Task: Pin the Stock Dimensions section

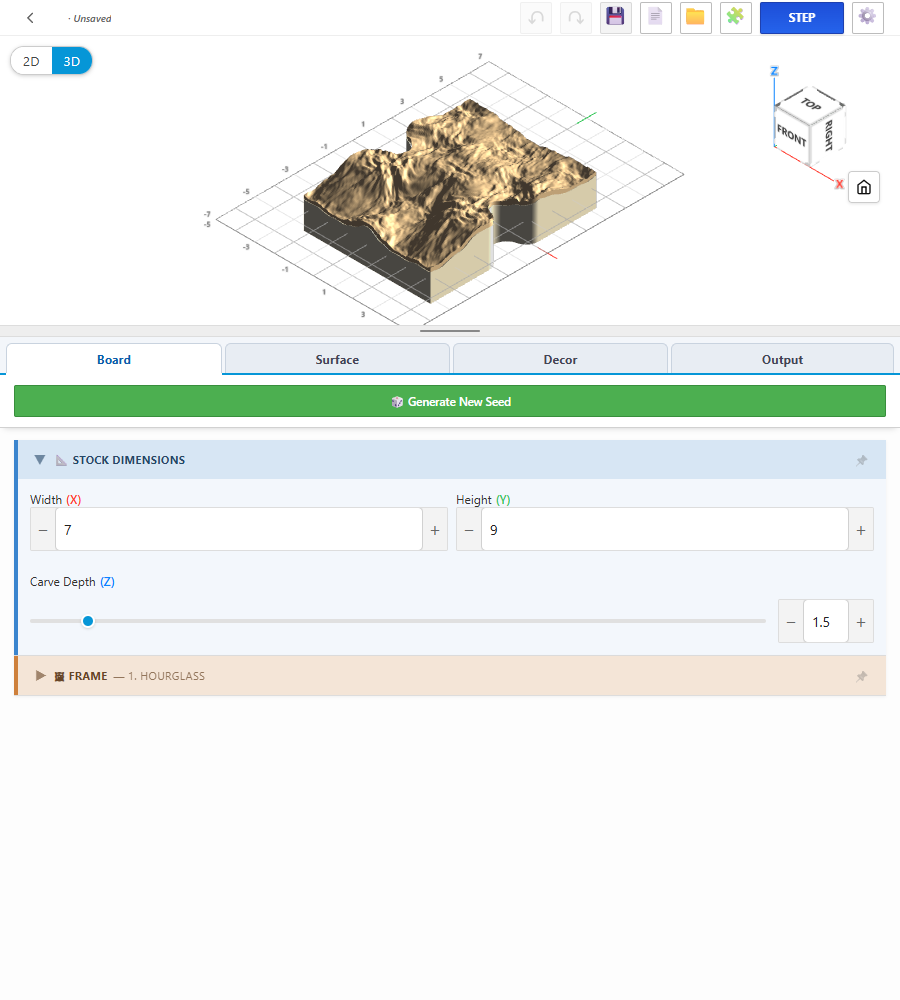Action: (x=862, y=460)
